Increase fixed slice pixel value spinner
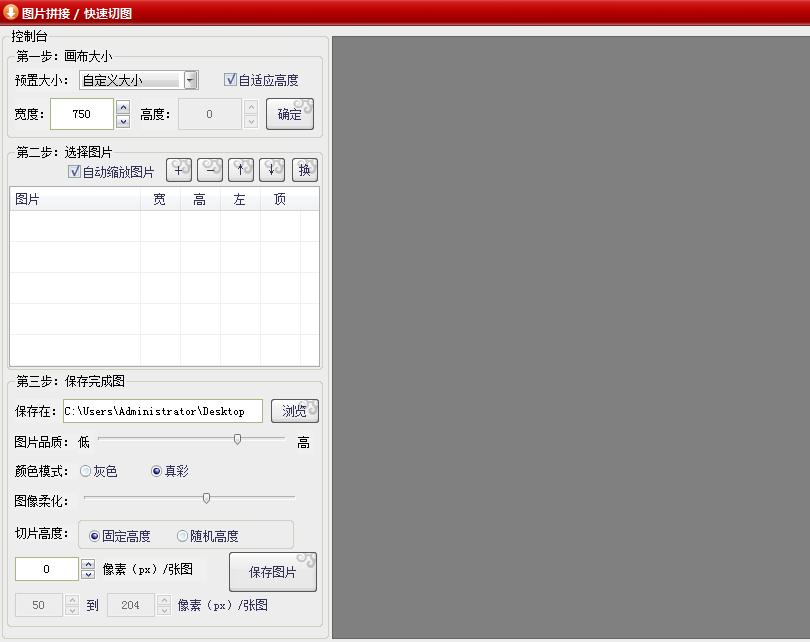This screenshot has width=810, height=642. [x=88, y=564]
